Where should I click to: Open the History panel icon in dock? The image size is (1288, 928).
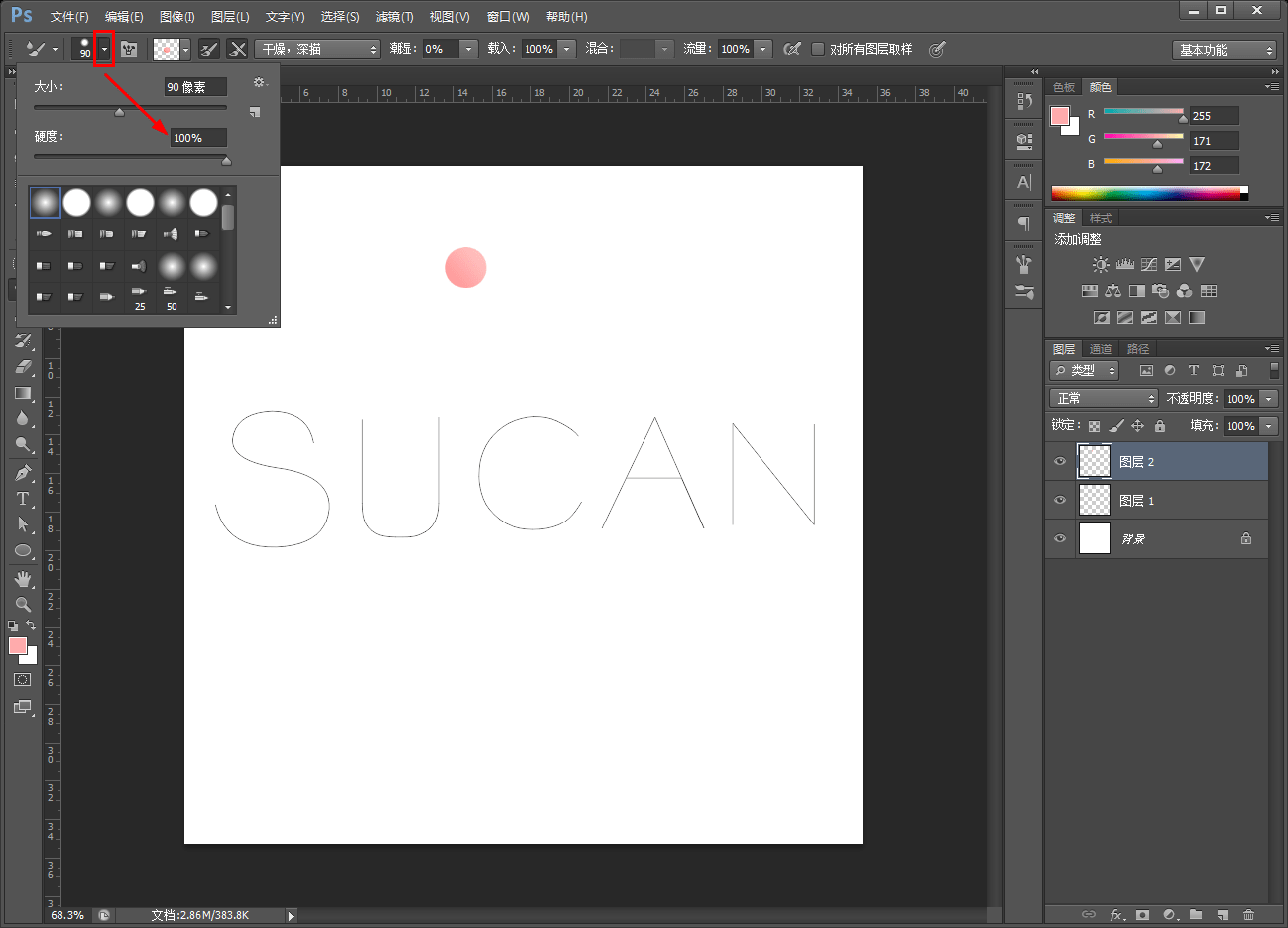point(1024,101)
